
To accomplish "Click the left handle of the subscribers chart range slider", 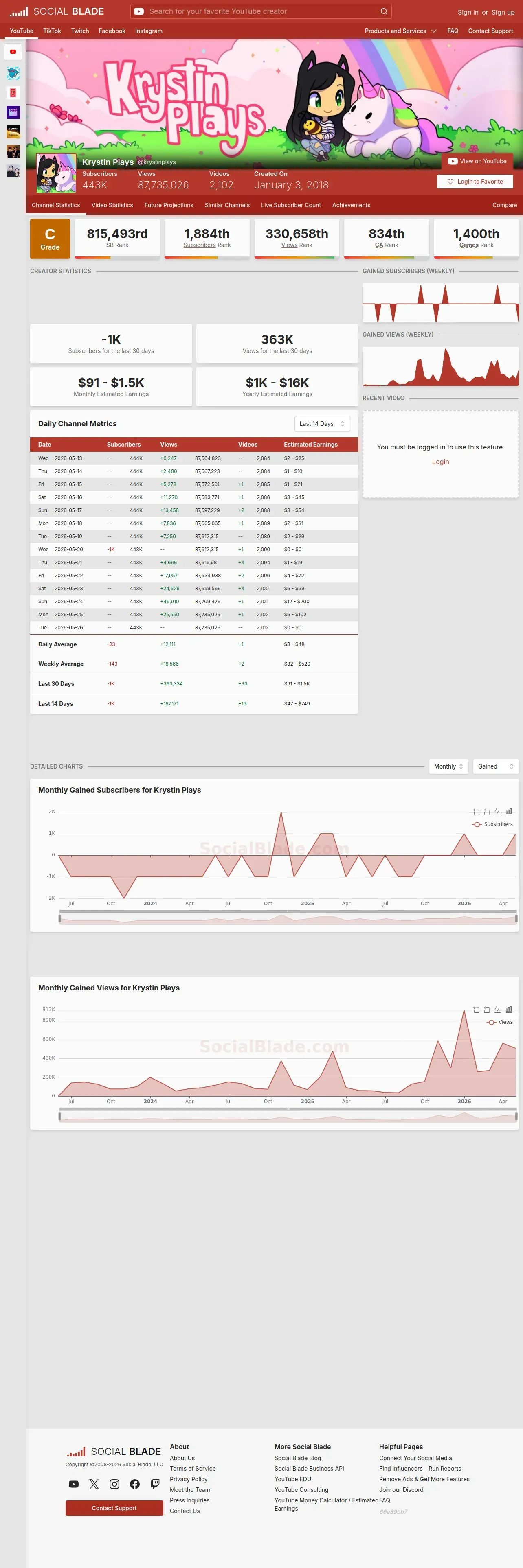I will pos(59,918).
